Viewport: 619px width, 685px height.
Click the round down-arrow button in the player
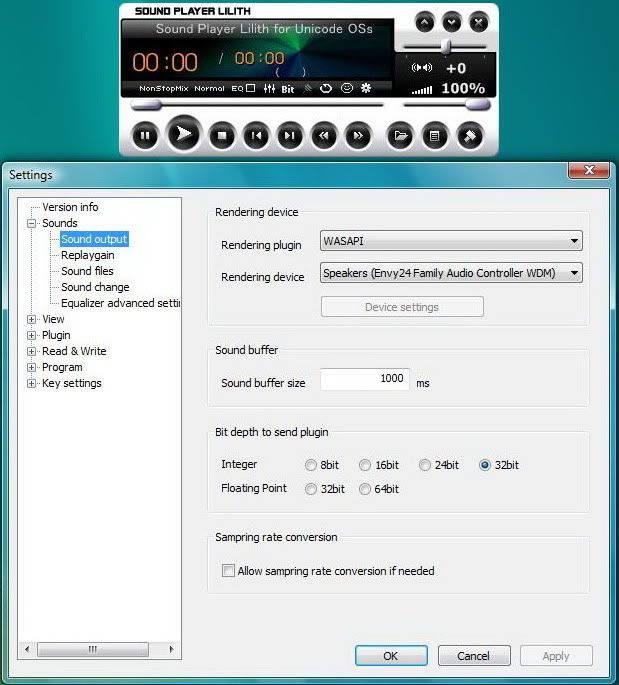click(451, 22)
